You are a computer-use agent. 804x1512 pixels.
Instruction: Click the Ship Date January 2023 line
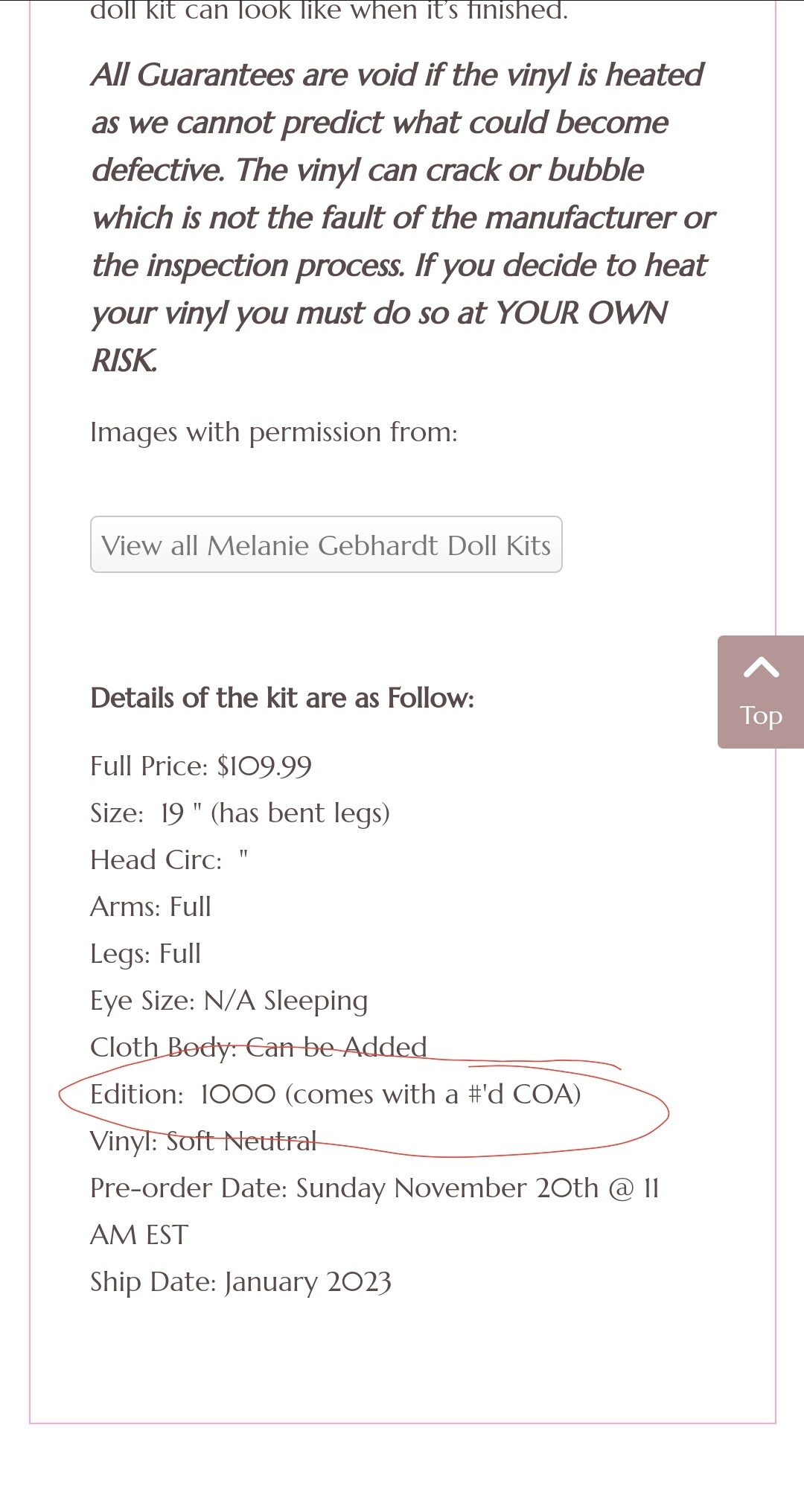tap(240, 1281)
